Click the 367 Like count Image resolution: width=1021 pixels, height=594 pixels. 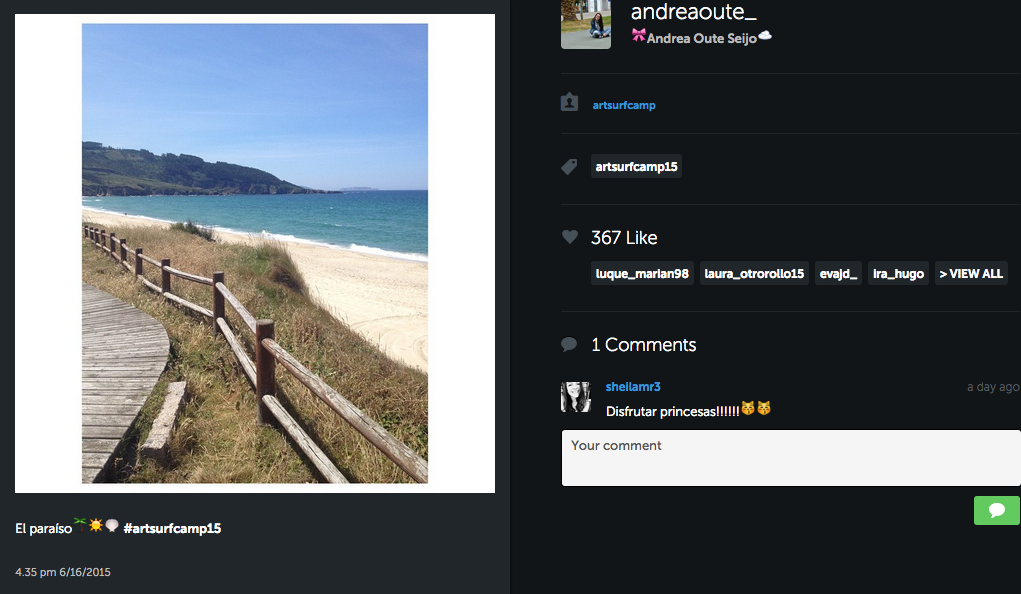(x=624, y=238)
